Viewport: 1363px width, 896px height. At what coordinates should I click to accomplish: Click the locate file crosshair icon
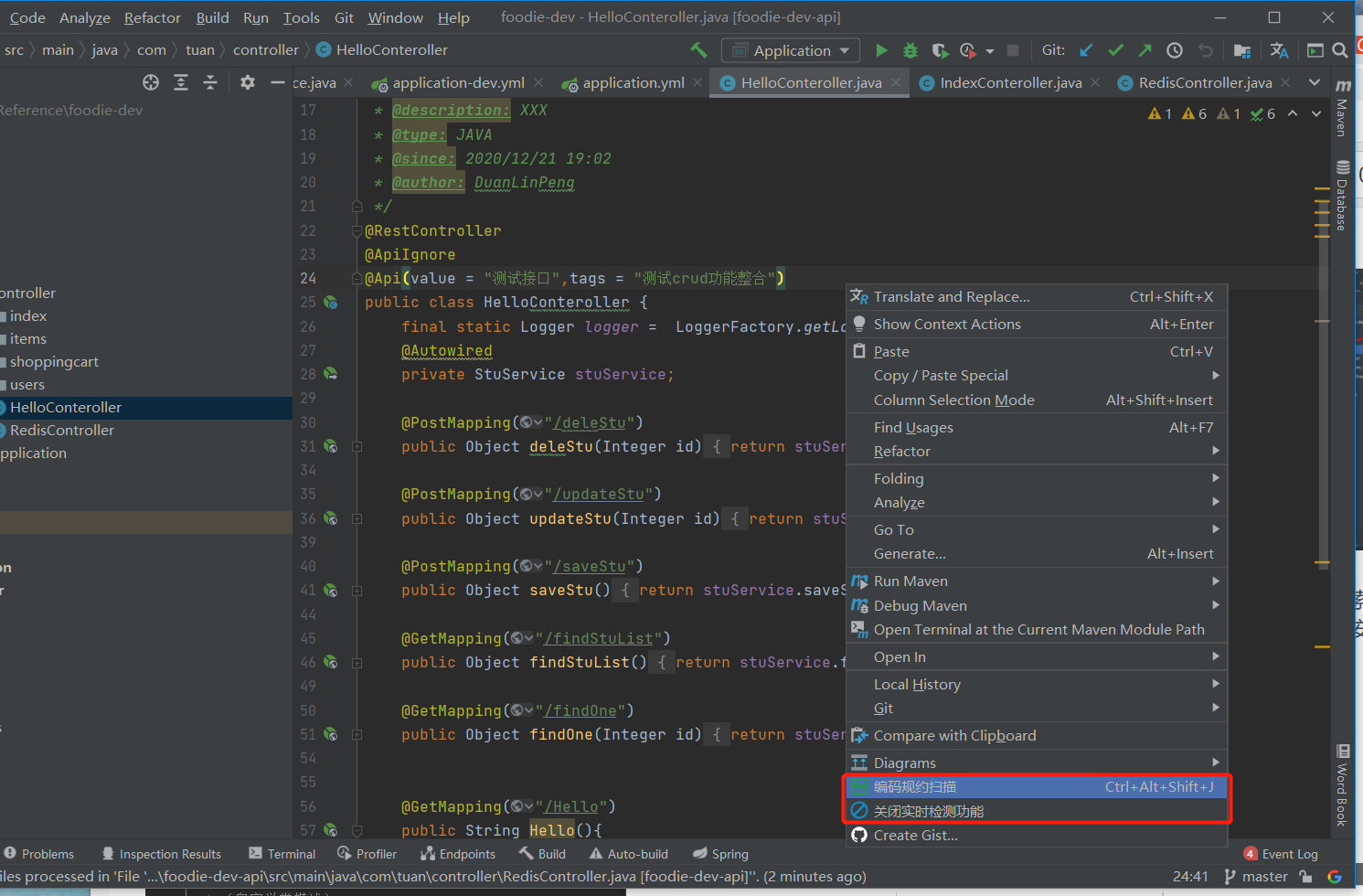(x=151, y=82)
